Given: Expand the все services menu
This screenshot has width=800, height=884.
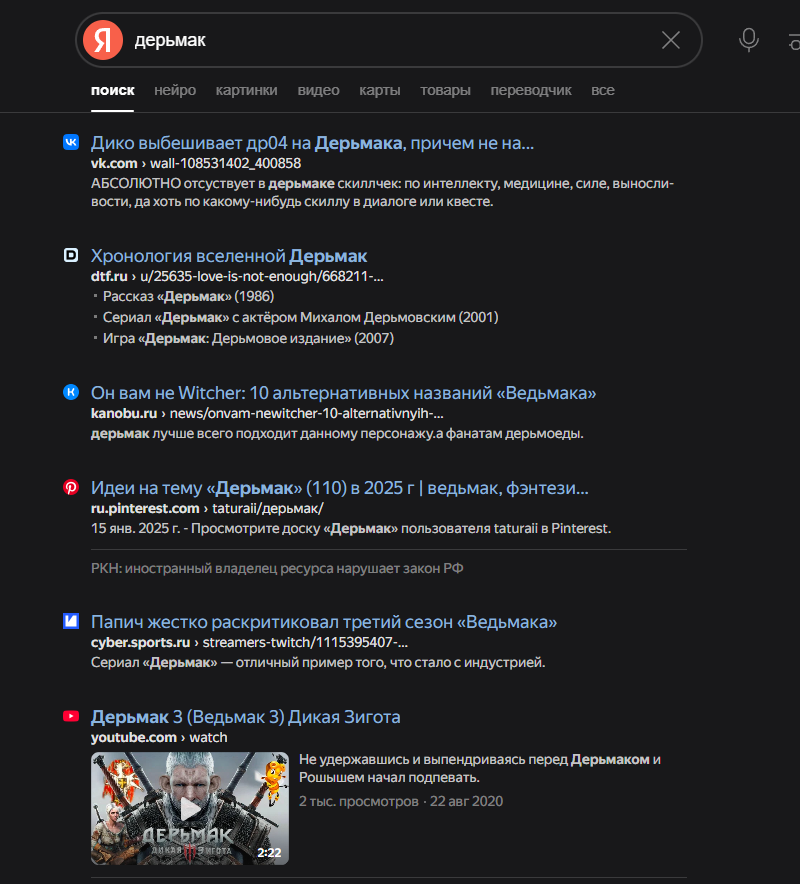Looking at the screenshot, I should click(x=603, y=90).
